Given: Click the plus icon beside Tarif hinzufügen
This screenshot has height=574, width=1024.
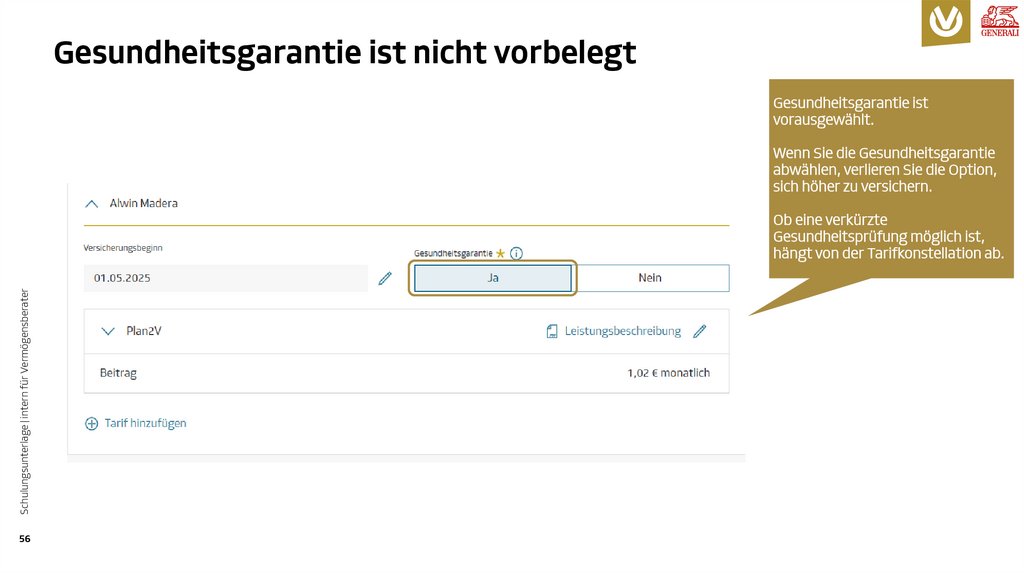Looking at the screenshot, I should tap(91, 424).
